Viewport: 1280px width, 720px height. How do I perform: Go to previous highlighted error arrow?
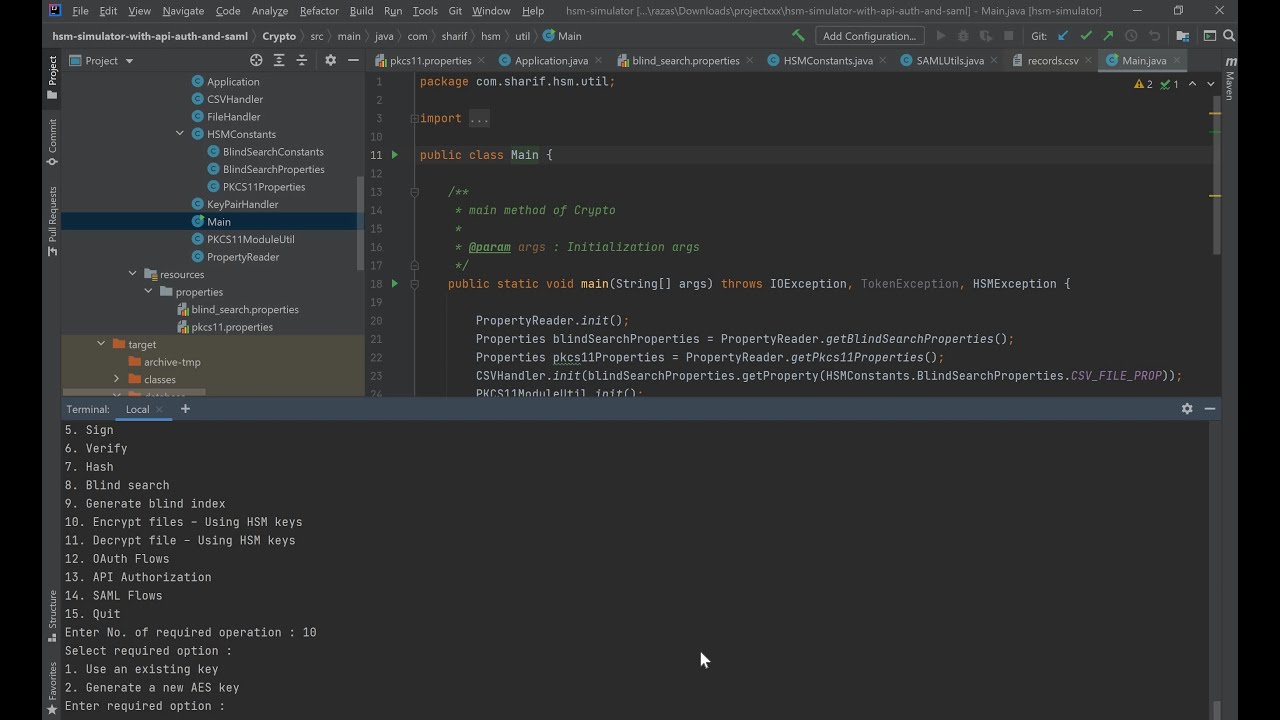tap(1192, 84)
